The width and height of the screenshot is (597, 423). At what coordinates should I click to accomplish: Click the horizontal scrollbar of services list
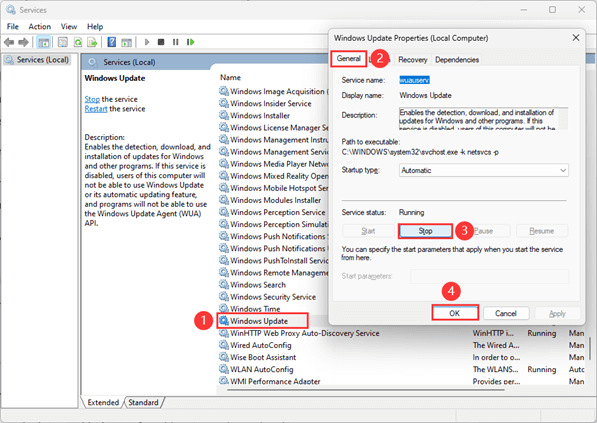tap(366, 390)
